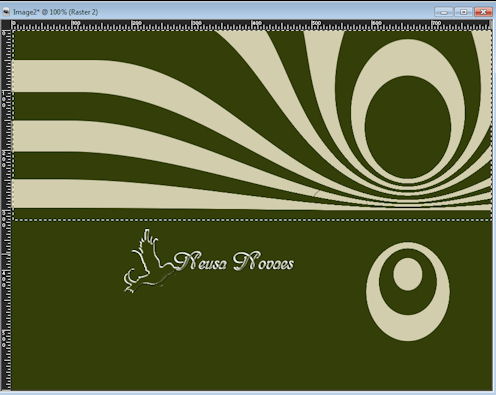This screenshot has height=395, width=496.
Task: Click the horizontal ruler at 400 mark
Action: click(252, 25)
